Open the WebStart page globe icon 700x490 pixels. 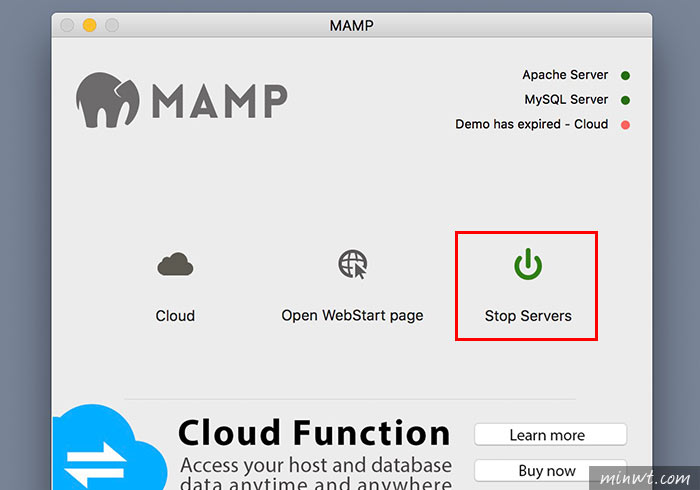click(x=353, y=264)
